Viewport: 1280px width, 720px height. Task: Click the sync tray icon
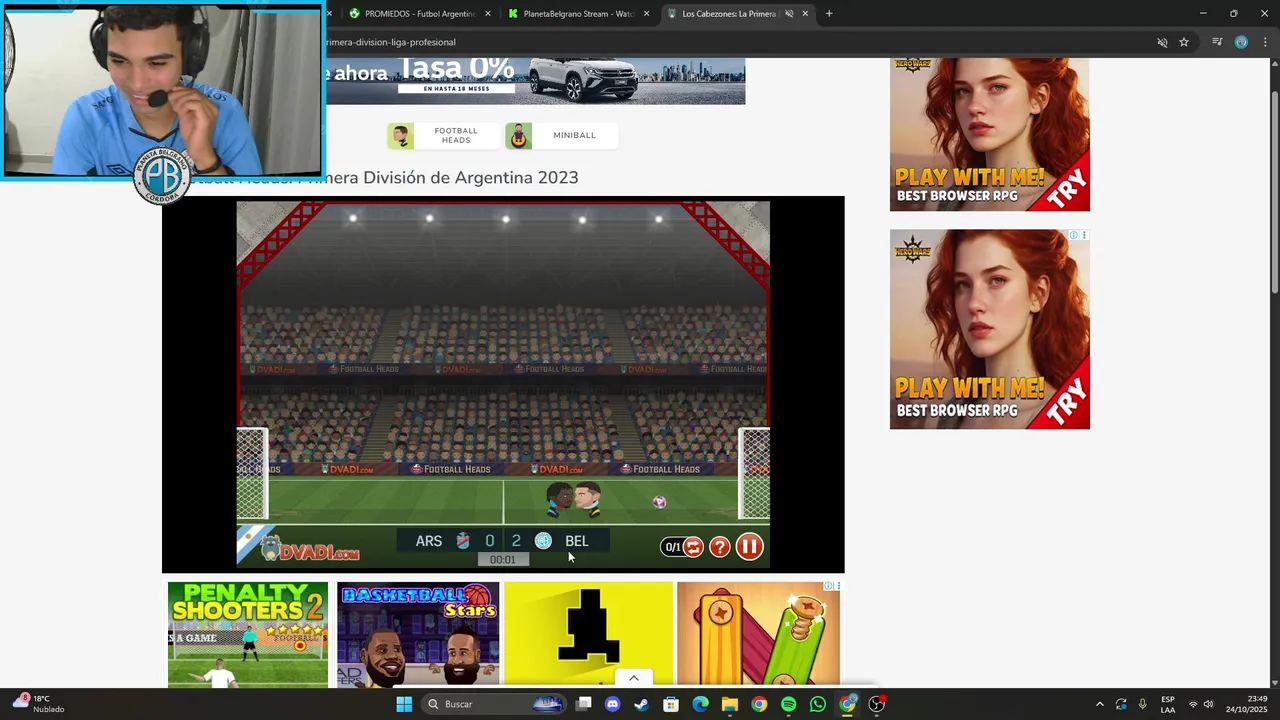(x=1121, y=704)
